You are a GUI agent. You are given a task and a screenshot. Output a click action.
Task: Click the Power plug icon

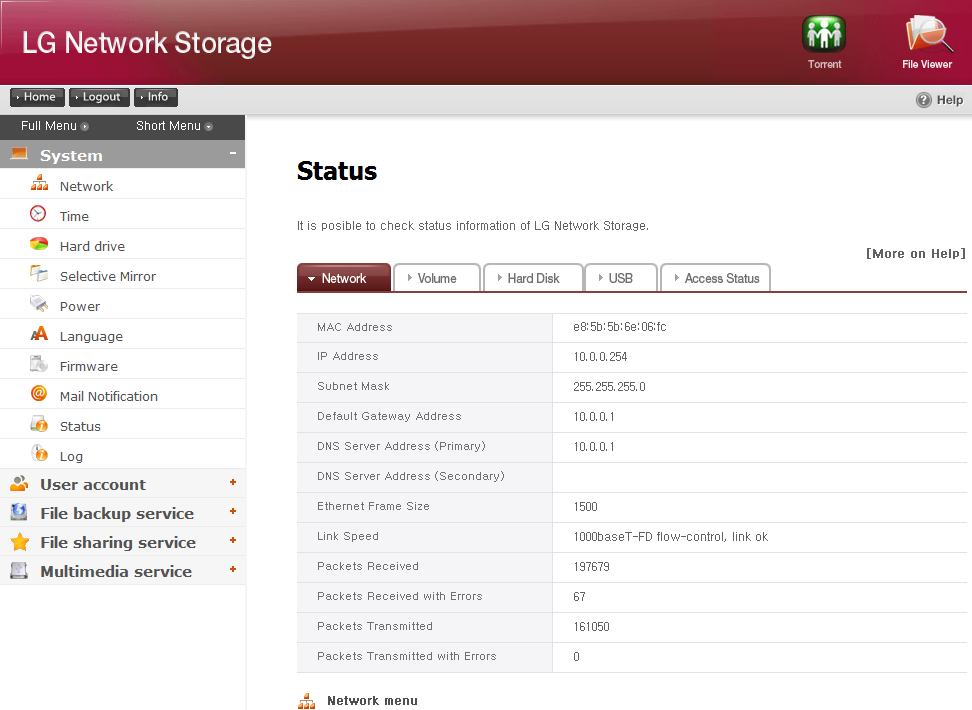(x=39, y=303)
